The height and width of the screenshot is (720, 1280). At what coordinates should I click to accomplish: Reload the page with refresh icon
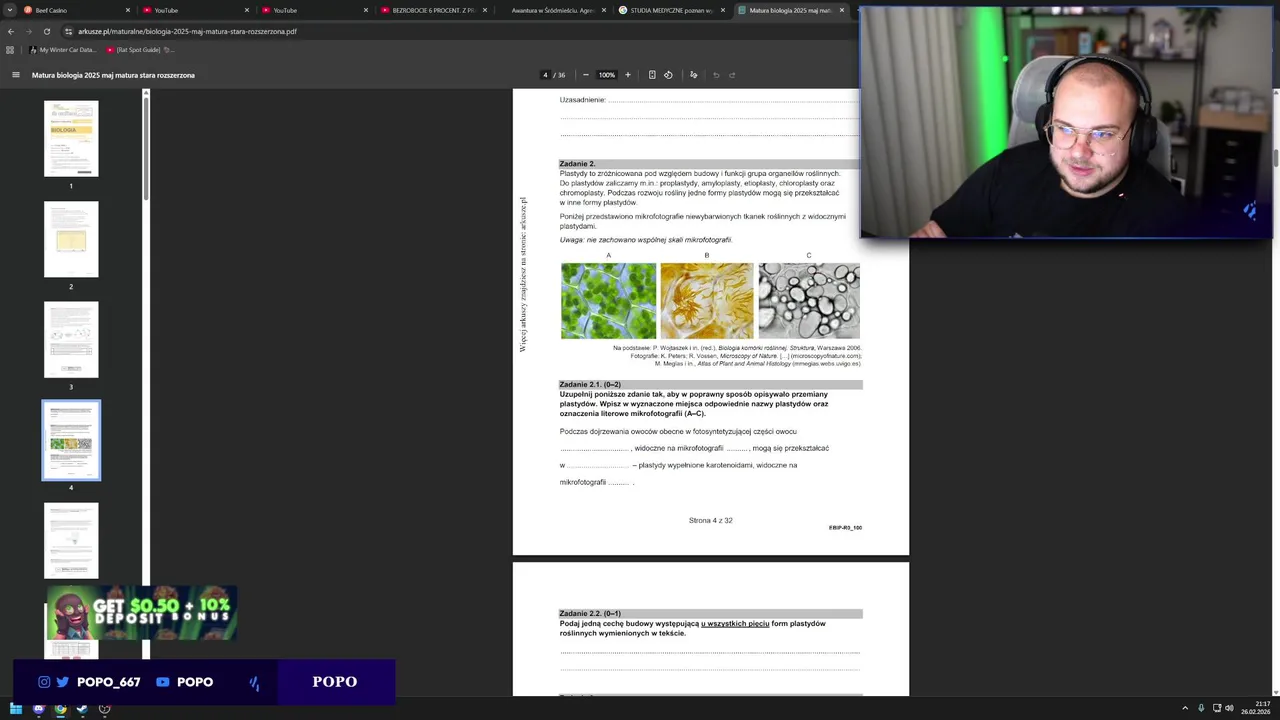pyautogui.click(x=46, y=31)
